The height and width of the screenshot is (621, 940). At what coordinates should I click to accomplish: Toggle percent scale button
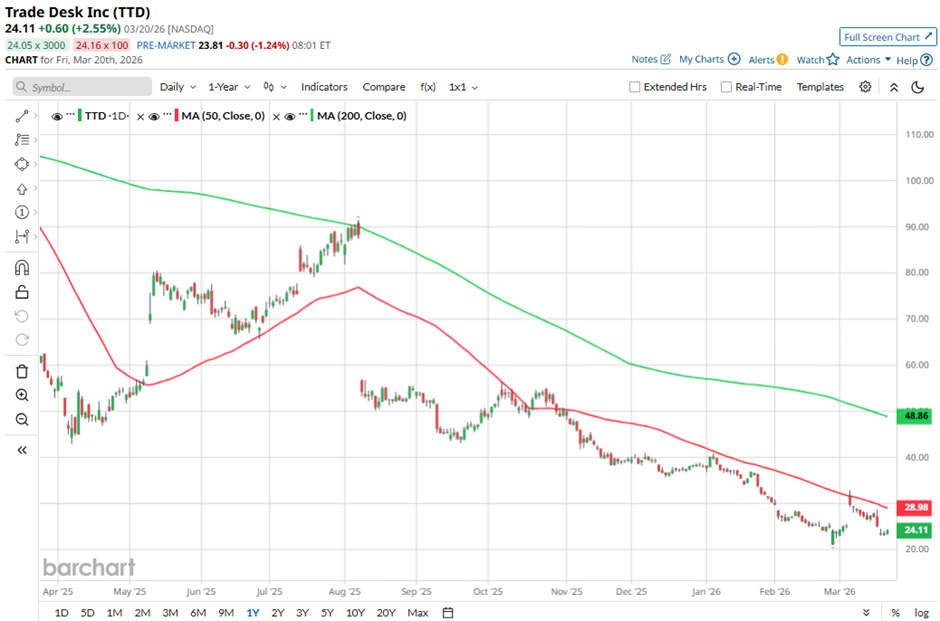[895, 613]
